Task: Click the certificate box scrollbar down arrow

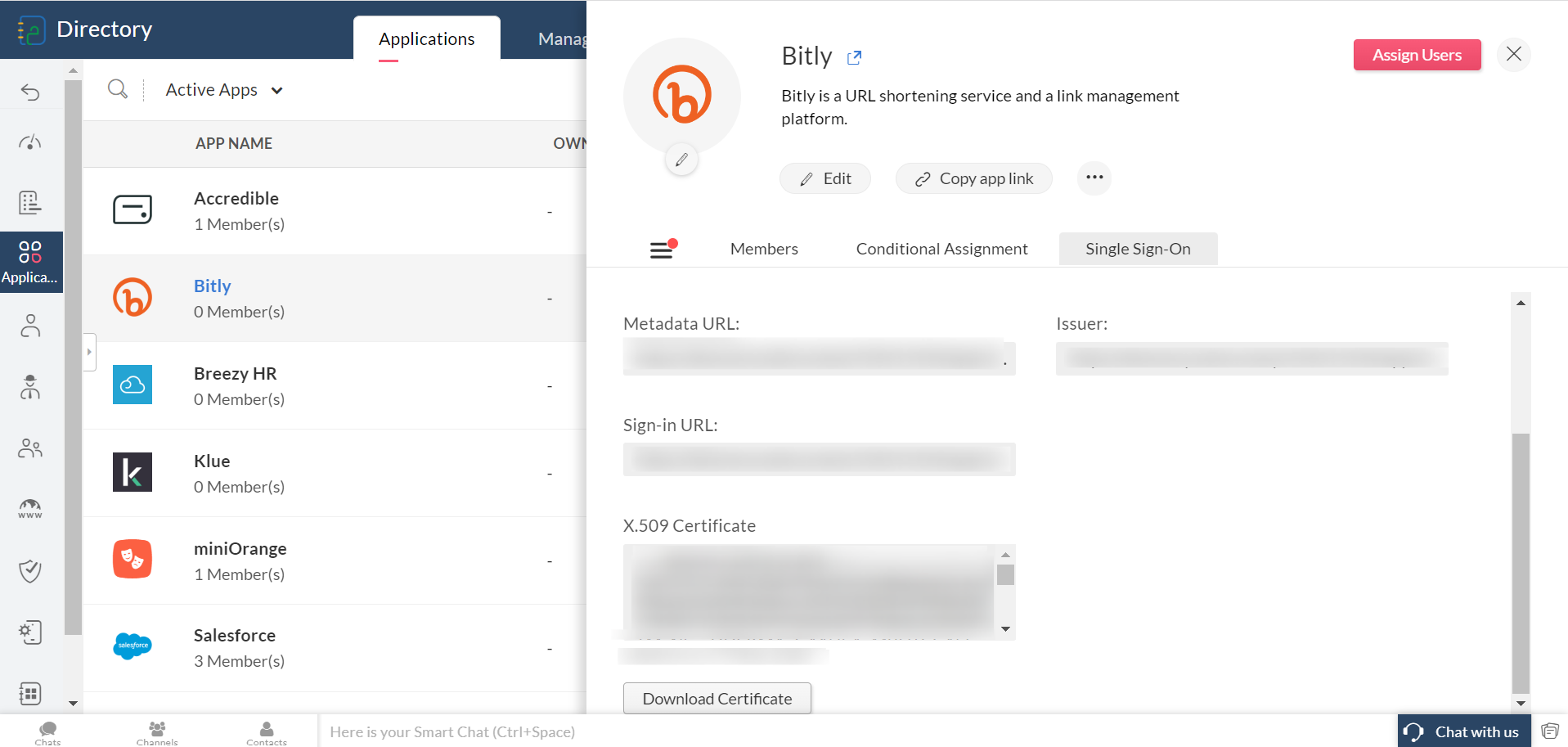Action: (1006, 629)
